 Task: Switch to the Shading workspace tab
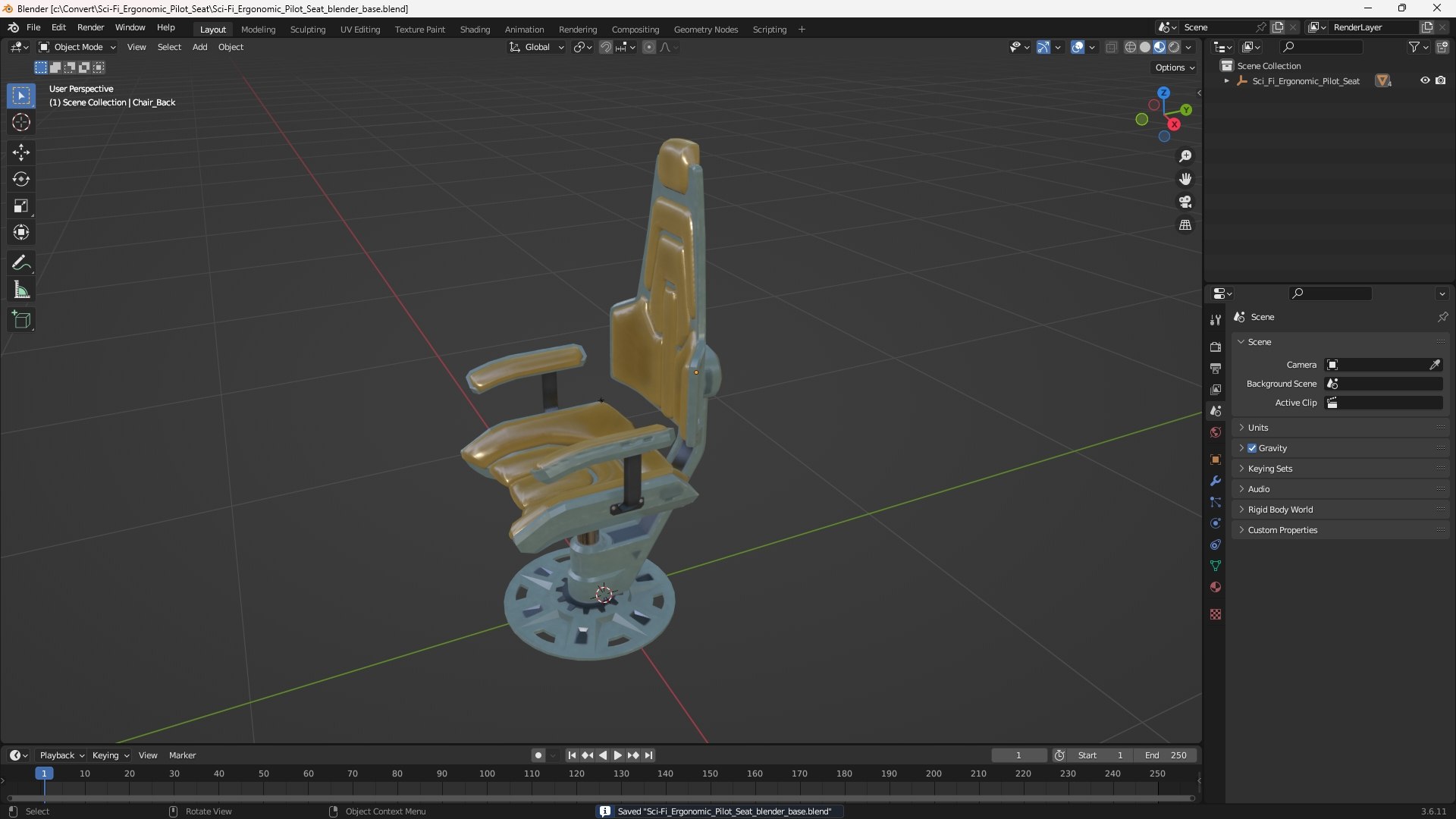(475, 30)
